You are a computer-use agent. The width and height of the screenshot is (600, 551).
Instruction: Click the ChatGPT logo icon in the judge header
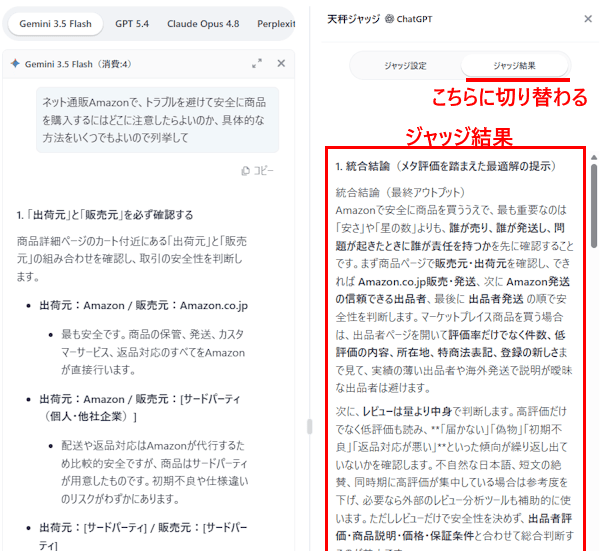click(x=389, y=19)
